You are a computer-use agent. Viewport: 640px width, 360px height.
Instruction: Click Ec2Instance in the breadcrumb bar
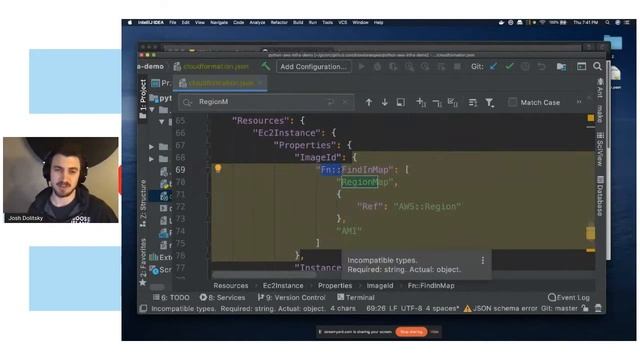click(283, 286)
